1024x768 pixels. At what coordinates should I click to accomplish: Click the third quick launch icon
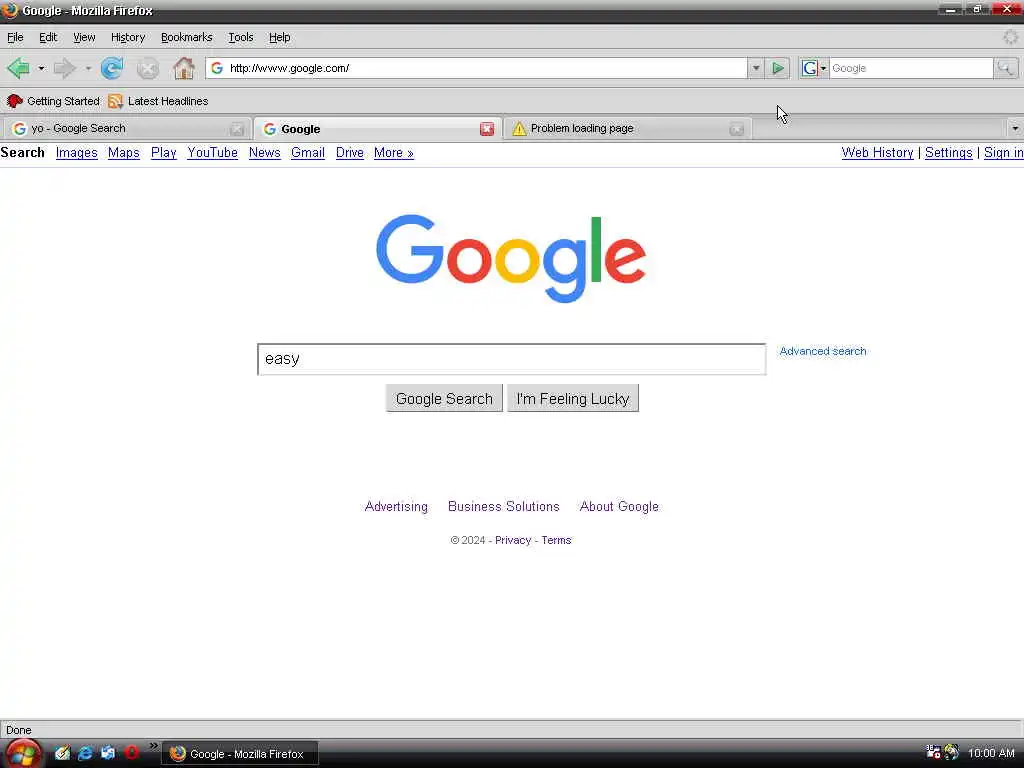click(108, 753)
